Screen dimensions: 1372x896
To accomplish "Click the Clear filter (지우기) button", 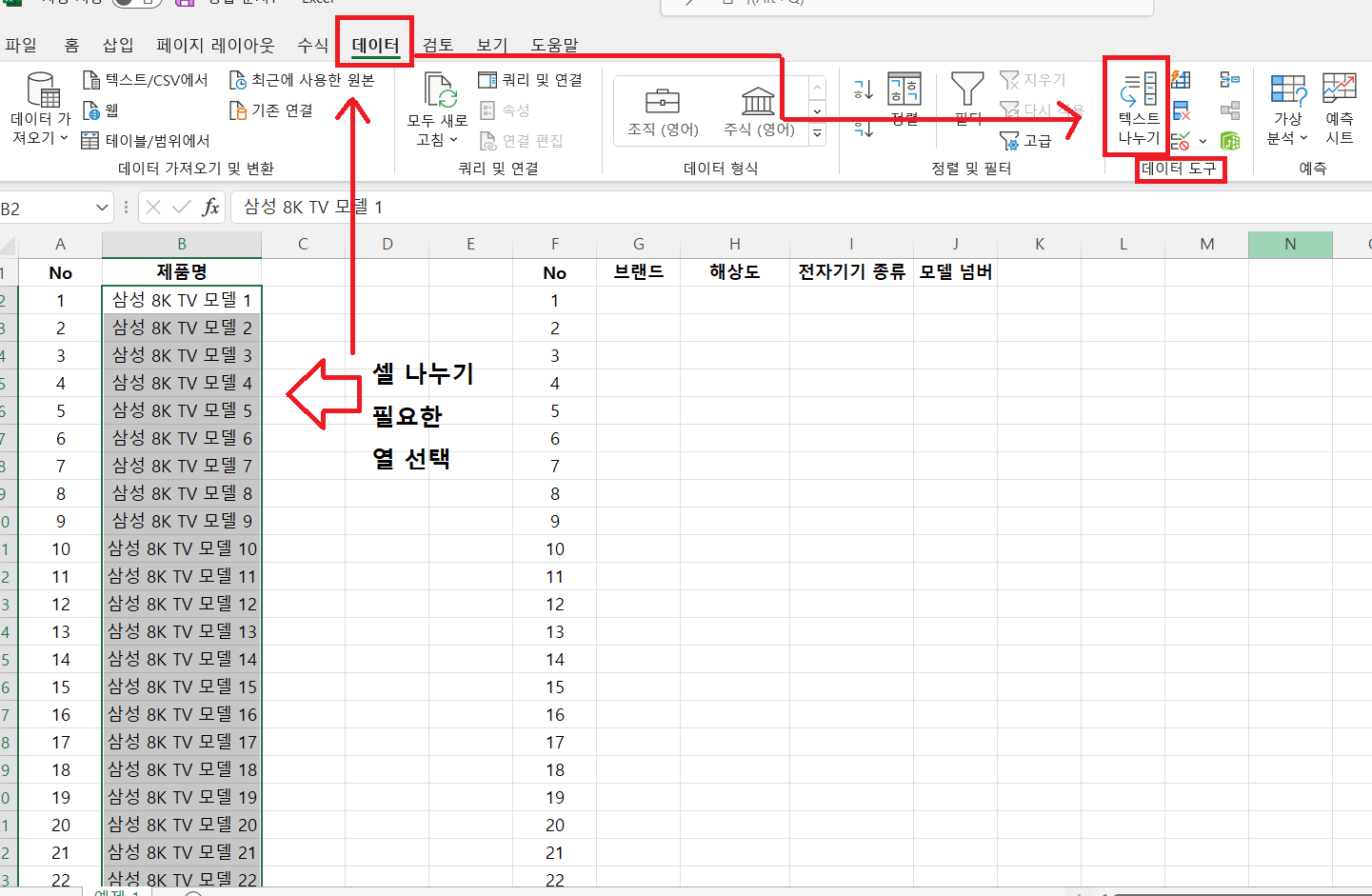I will click(1032, 80).
